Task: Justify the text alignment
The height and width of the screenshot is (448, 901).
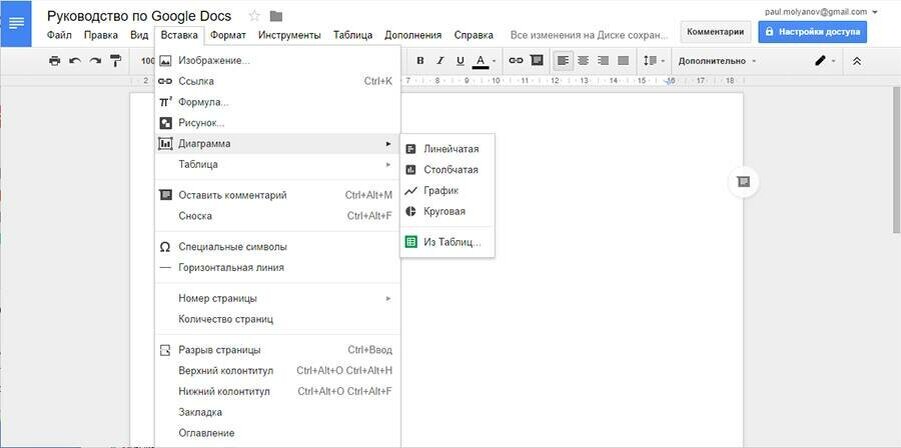Action: pos(623,60)
